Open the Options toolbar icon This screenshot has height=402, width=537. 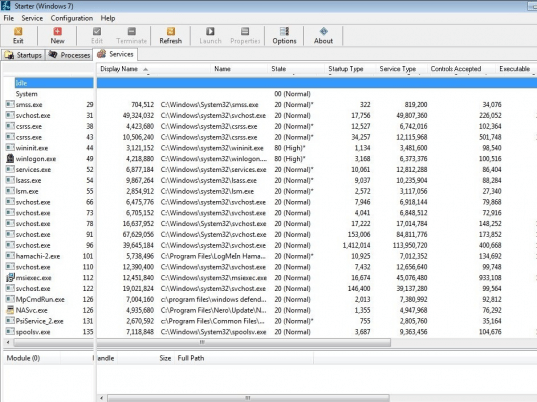(284, 36)
